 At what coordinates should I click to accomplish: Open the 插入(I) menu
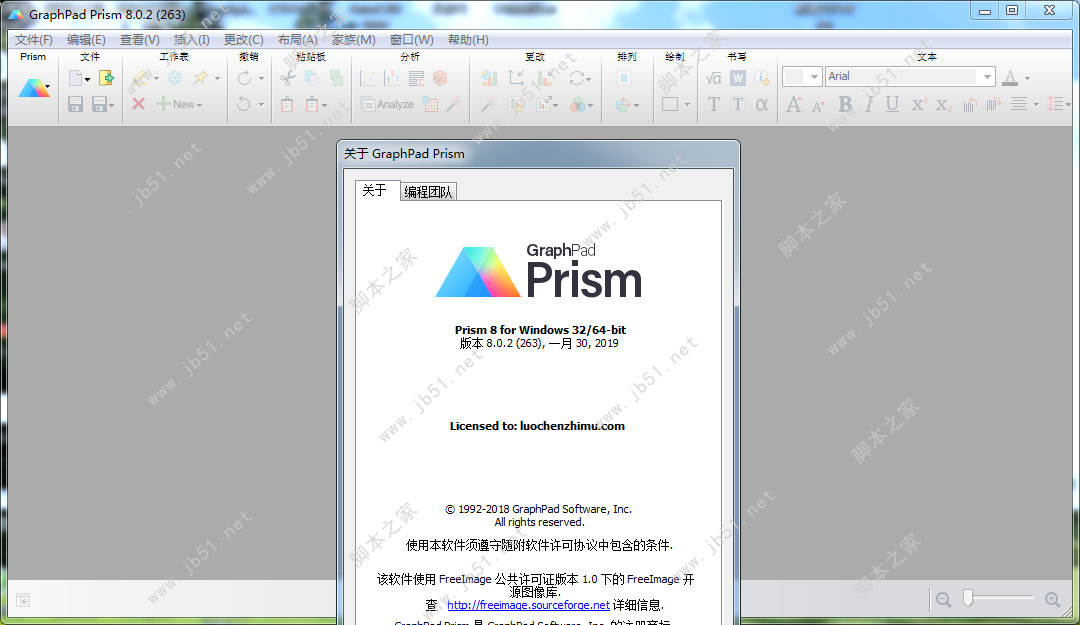tap(191, 39)
